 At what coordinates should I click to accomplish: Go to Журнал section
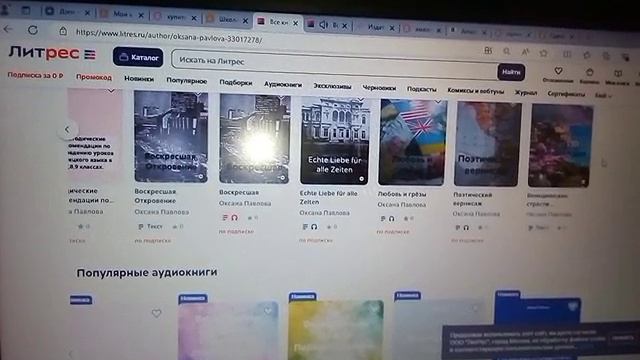(525, 93)
